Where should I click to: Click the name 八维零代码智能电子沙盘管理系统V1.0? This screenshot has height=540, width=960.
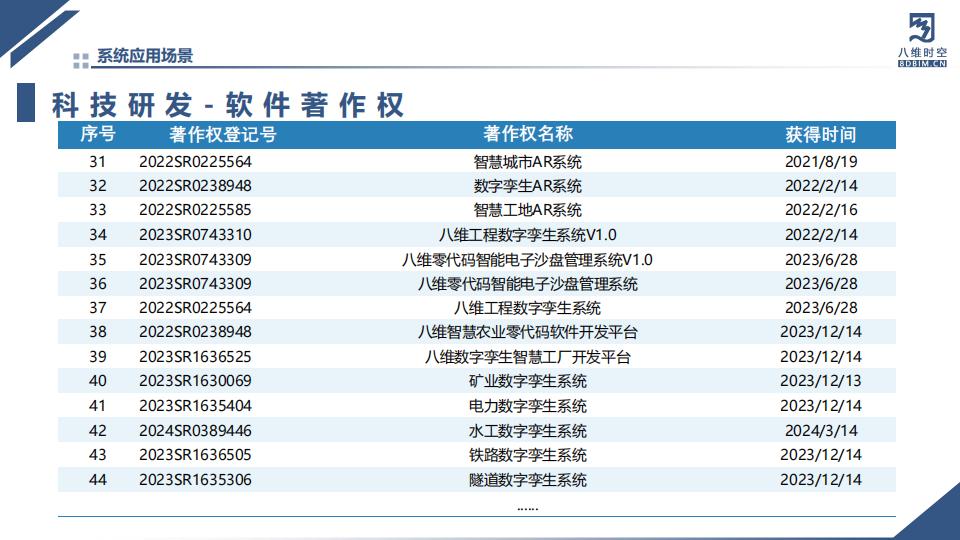[527, 260]
